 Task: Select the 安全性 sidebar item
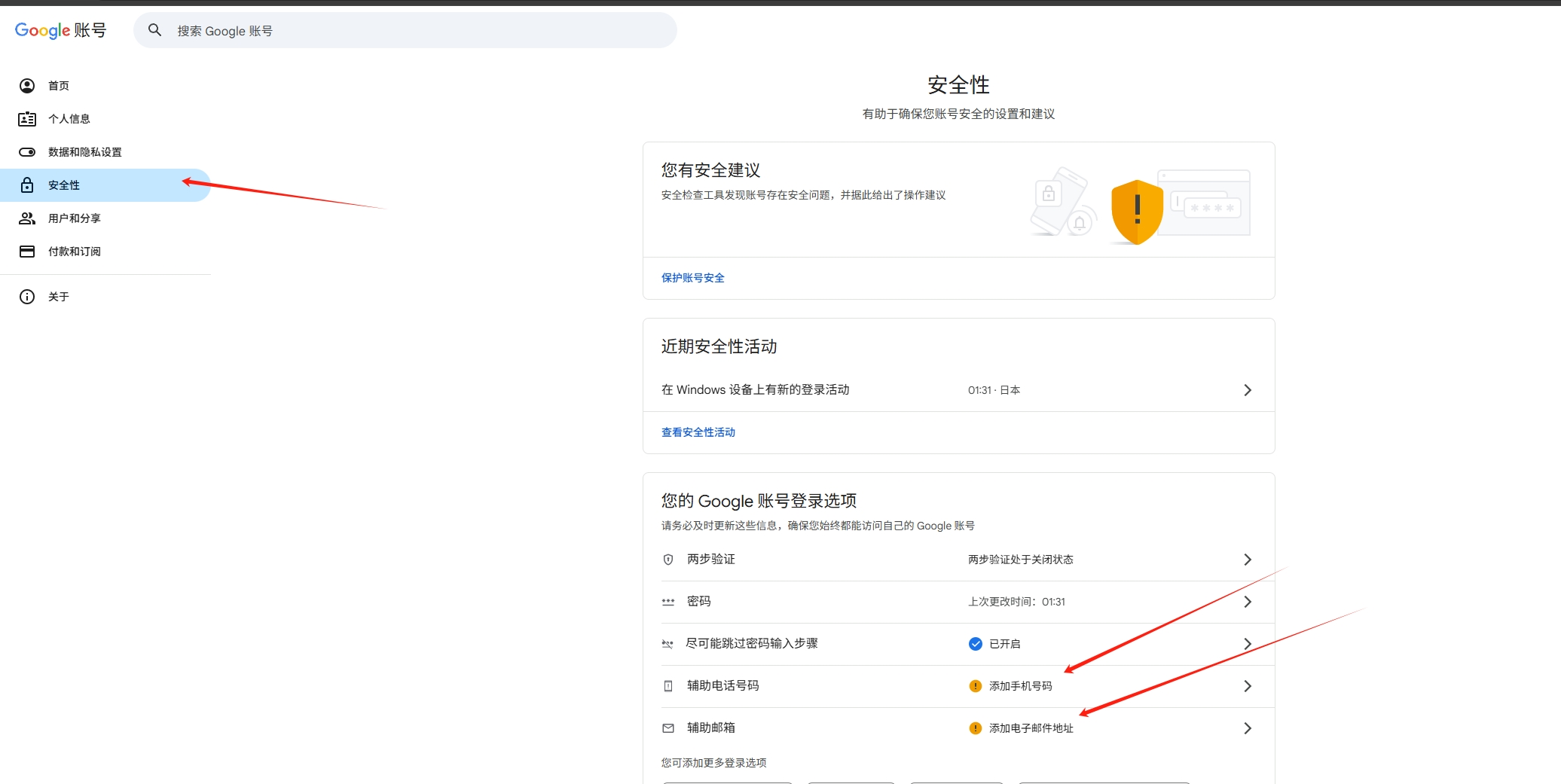(105, 185)
